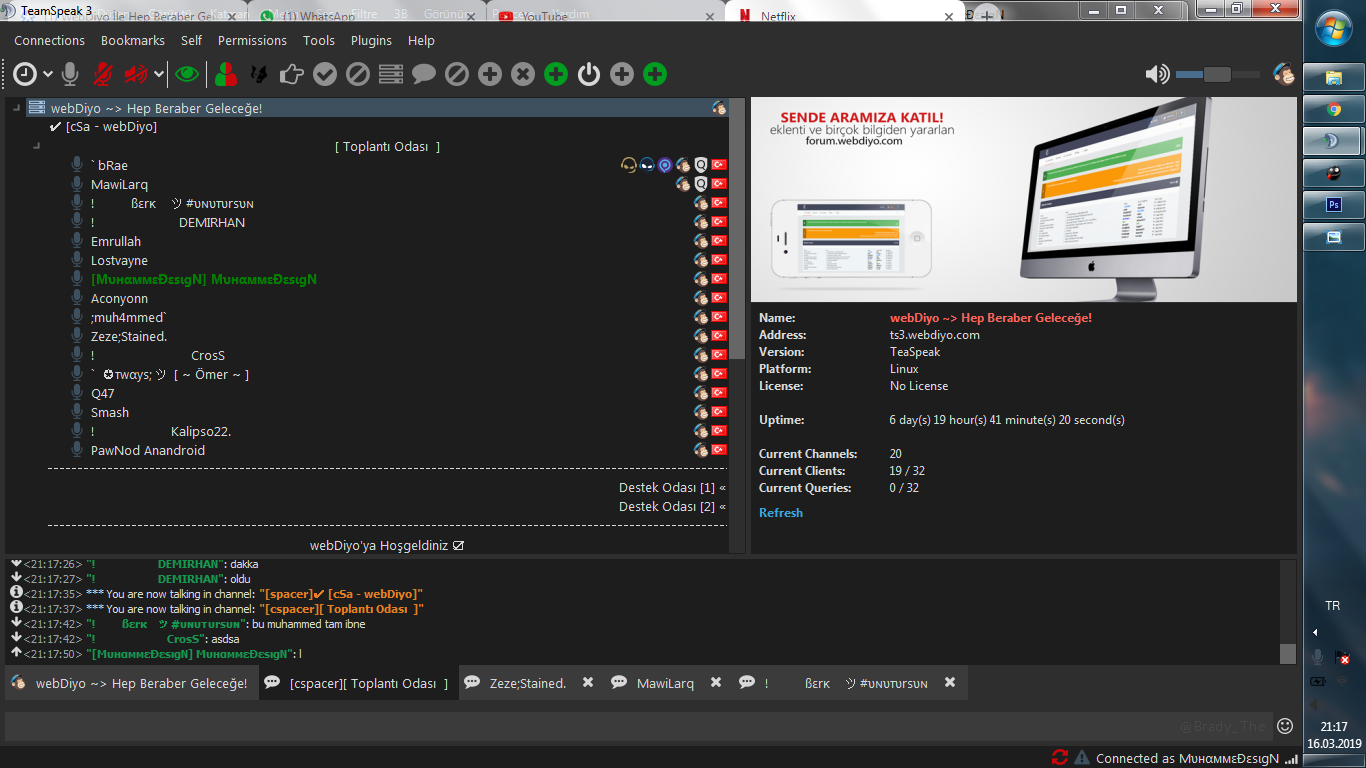Click the TR language indicator on taskbar

[x=1332, y=606]
